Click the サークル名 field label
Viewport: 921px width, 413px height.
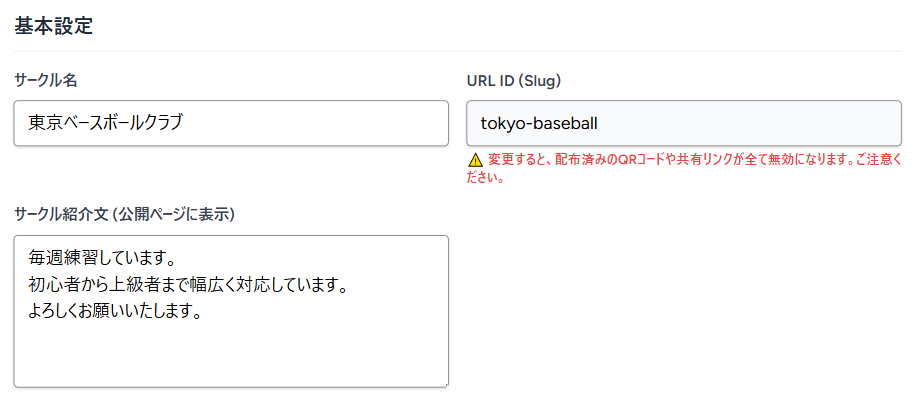46,80
